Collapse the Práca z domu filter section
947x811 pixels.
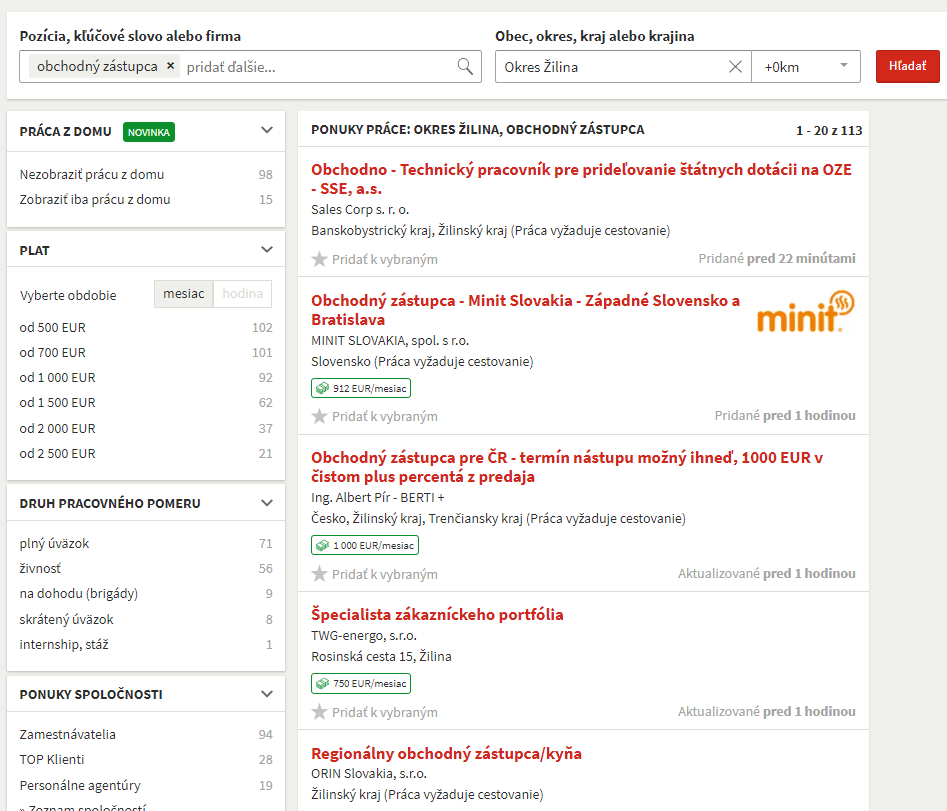coord(267,130)
